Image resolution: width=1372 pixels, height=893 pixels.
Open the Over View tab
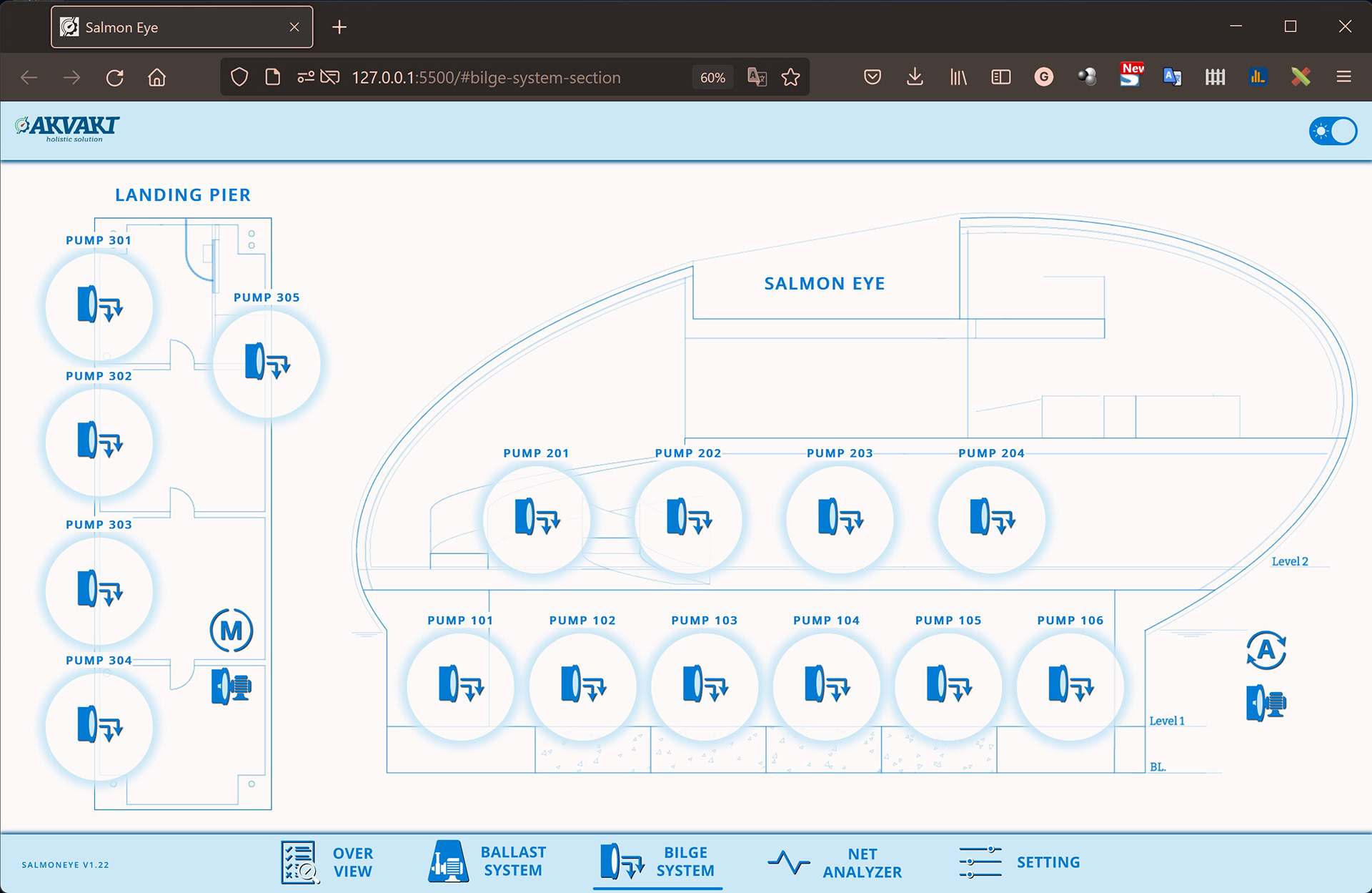(x=327, y=862)
